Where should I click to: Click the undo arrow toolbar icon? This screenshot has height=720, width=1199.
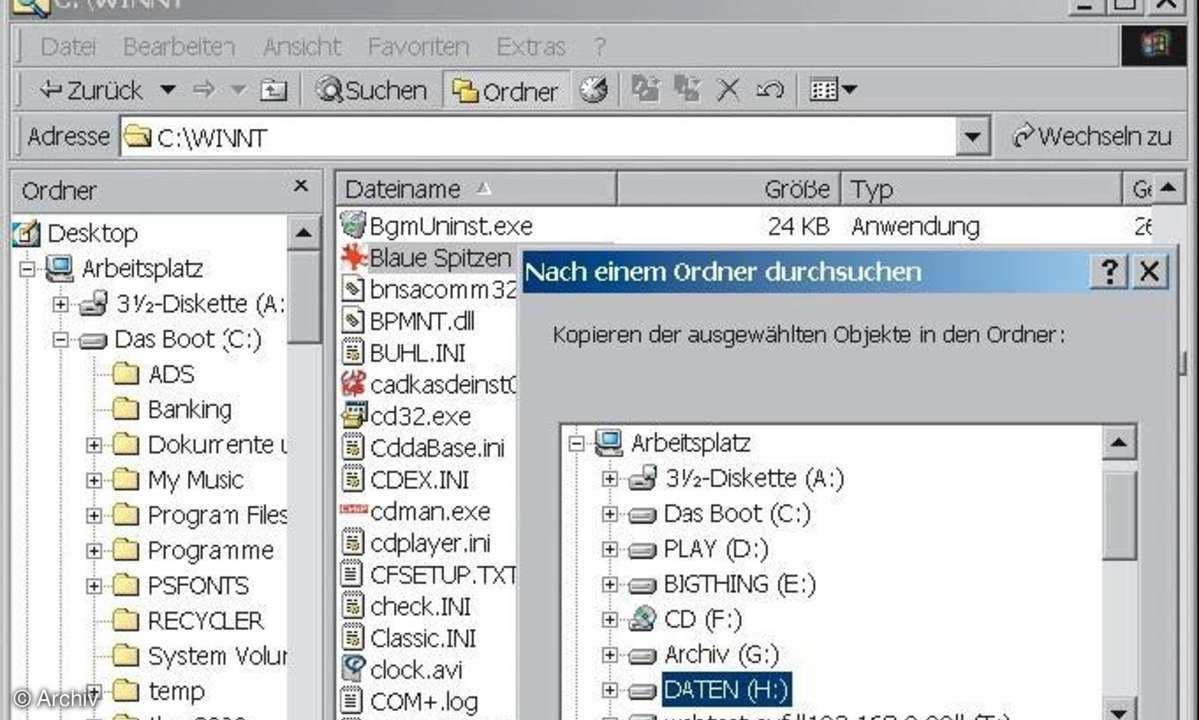[769, 90]
